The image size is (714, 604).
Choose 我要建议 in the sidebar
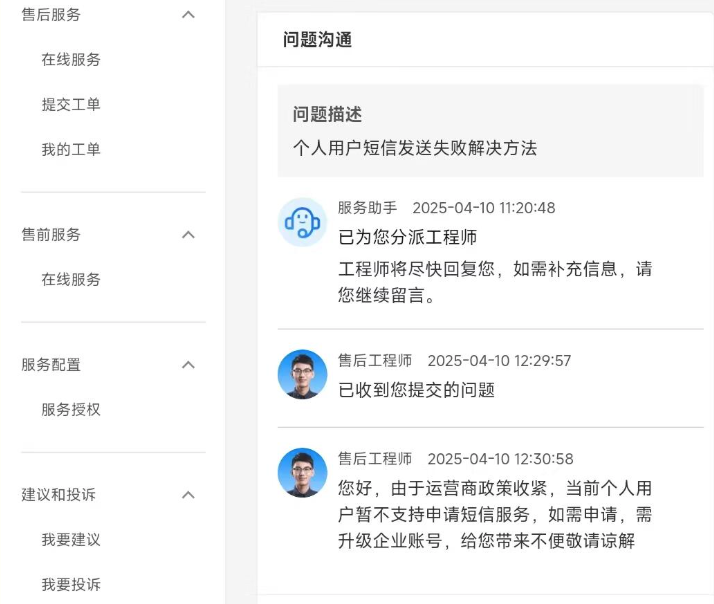[71, 540]
